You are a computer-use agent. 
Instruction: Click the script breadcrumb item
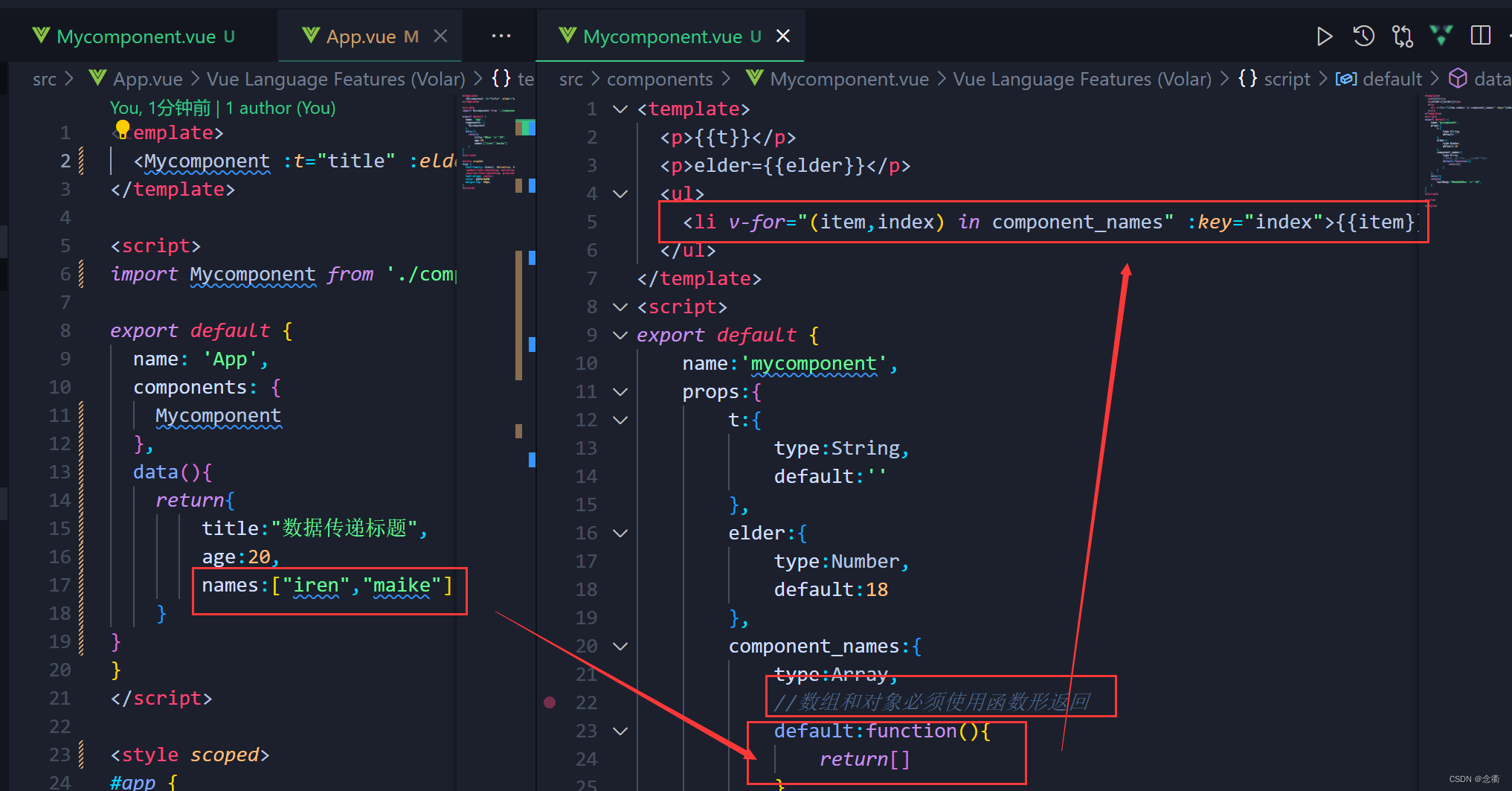coord(1287,79)
